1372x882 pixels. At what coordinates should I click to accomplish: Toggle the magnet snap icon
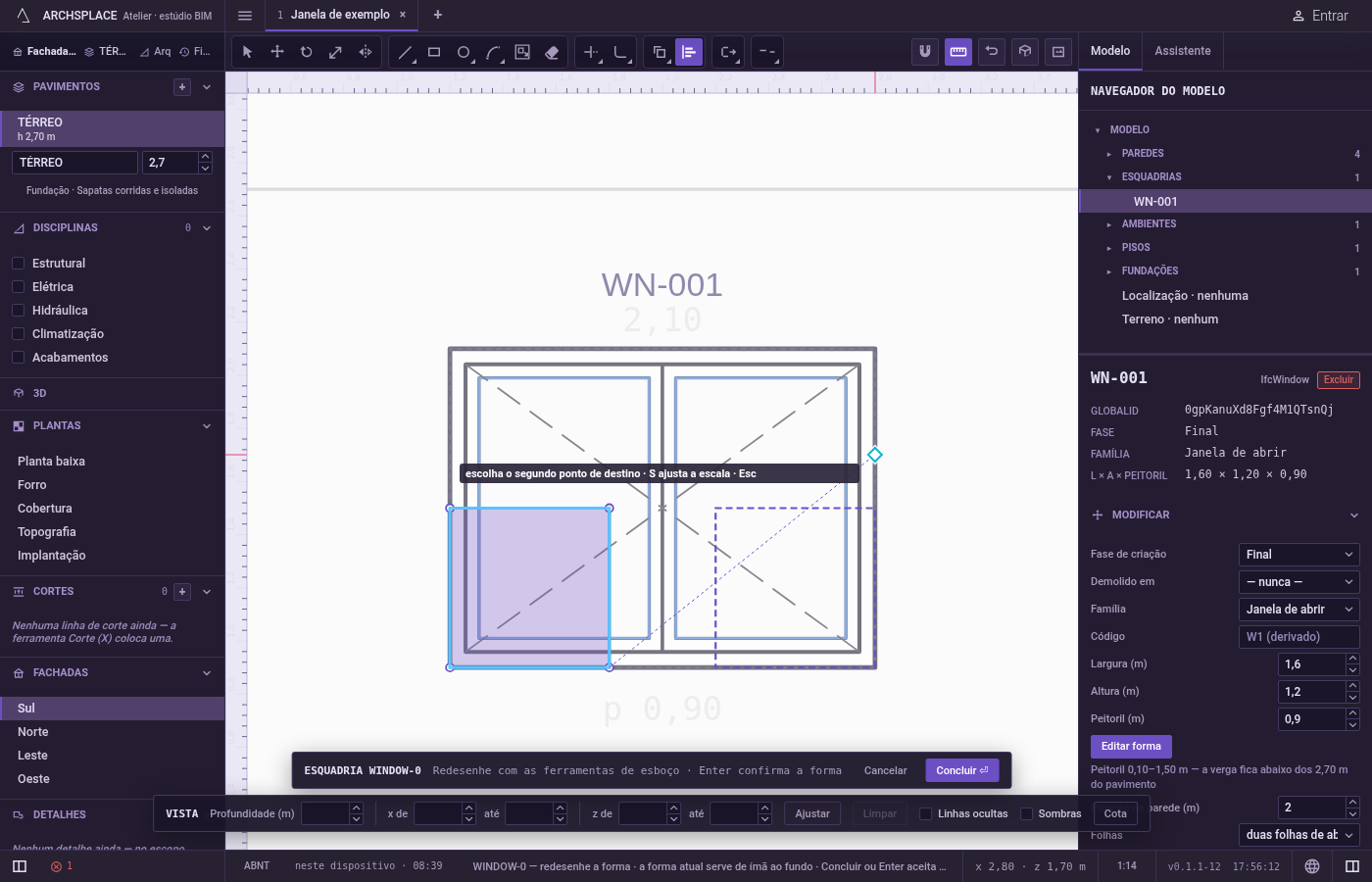click(x=924, y=52)
